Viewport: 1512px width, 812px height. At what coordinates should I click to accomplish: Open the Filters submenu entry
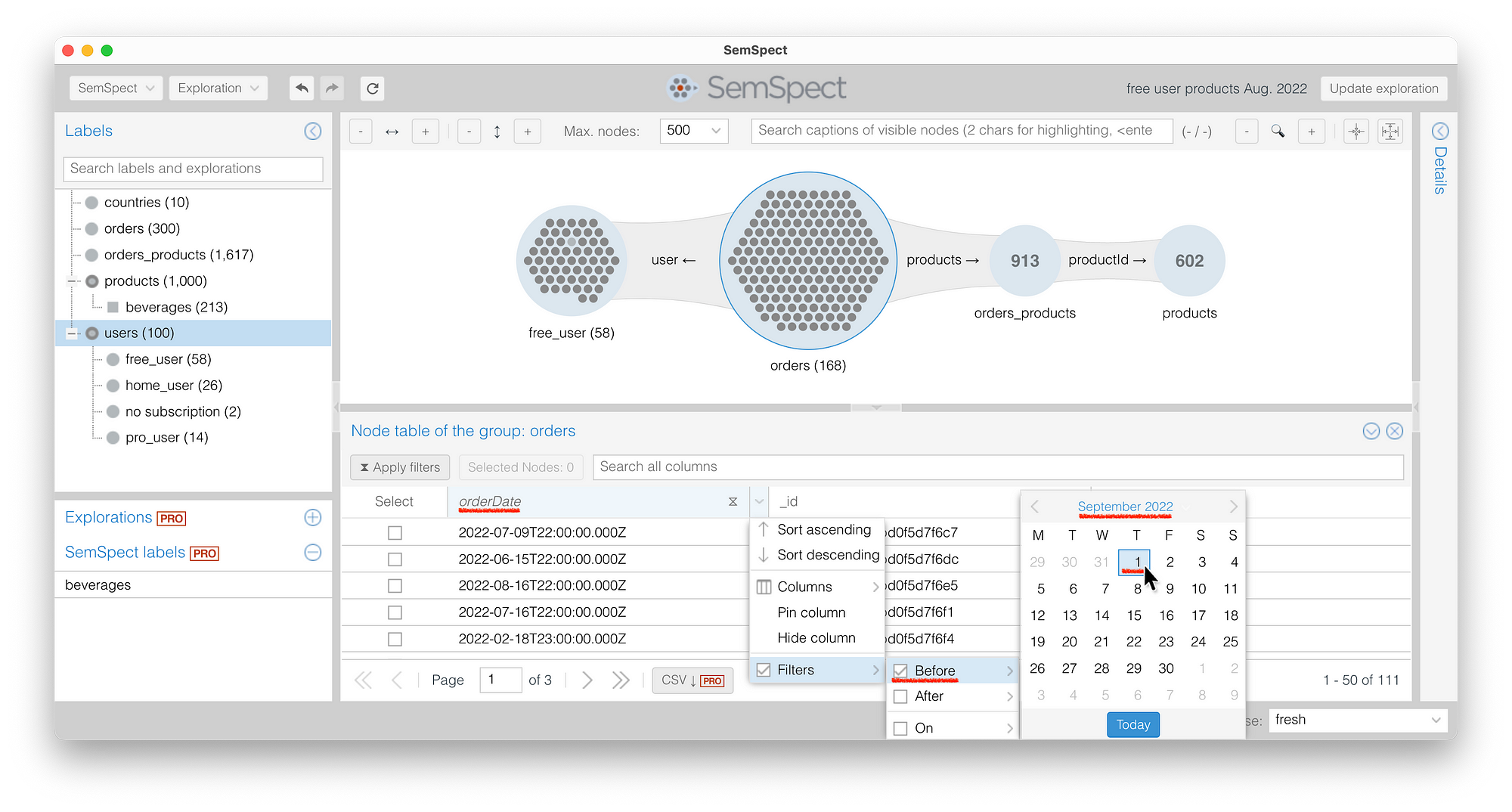click(x=817, y=670)
